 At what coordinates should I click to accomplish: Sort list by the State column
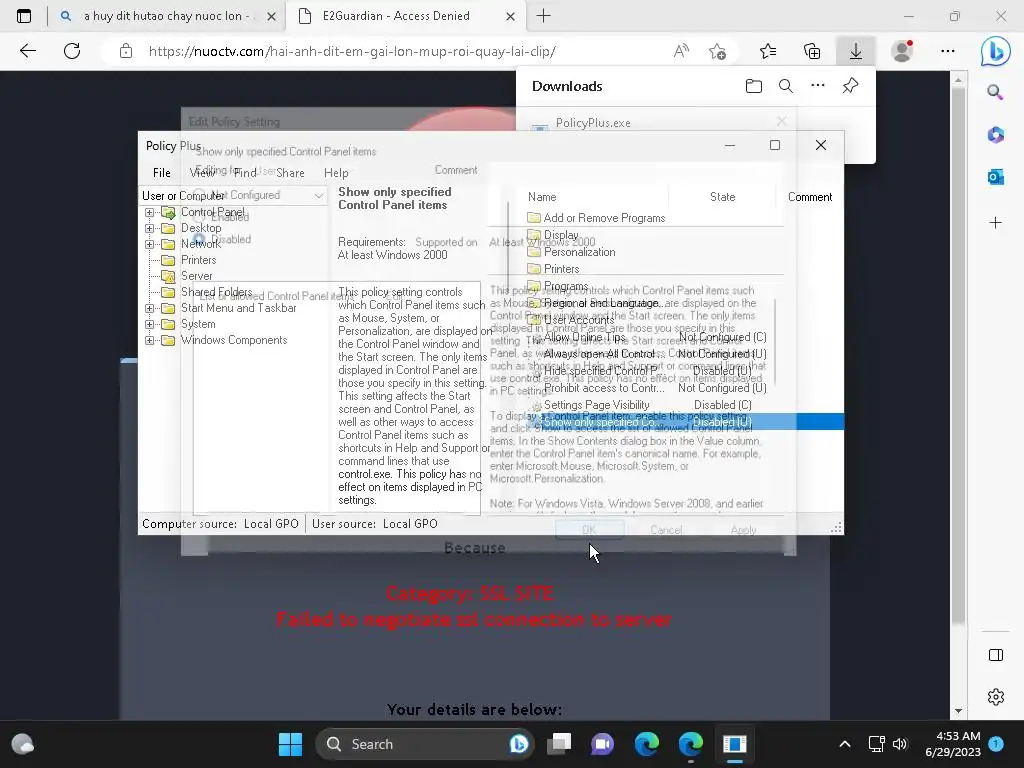coord(722,197)
